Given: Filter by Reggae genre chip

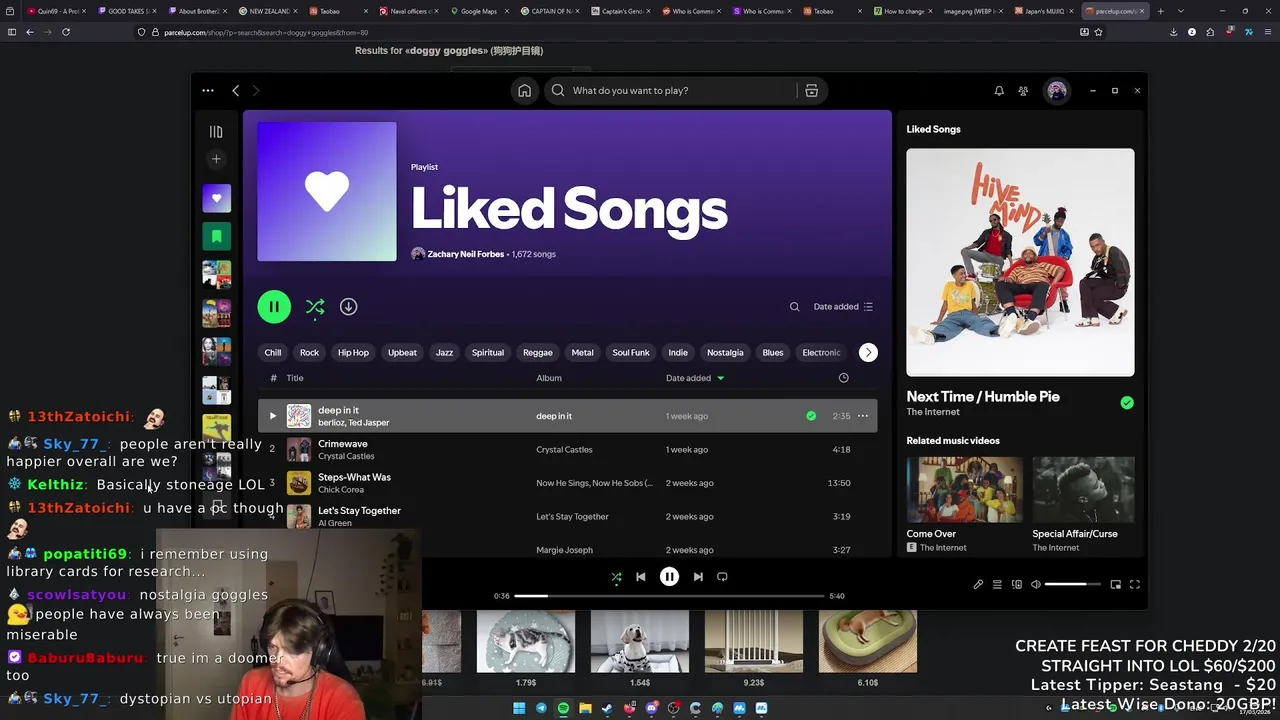Looking at the screenshot, I should (x=537, y=352).
